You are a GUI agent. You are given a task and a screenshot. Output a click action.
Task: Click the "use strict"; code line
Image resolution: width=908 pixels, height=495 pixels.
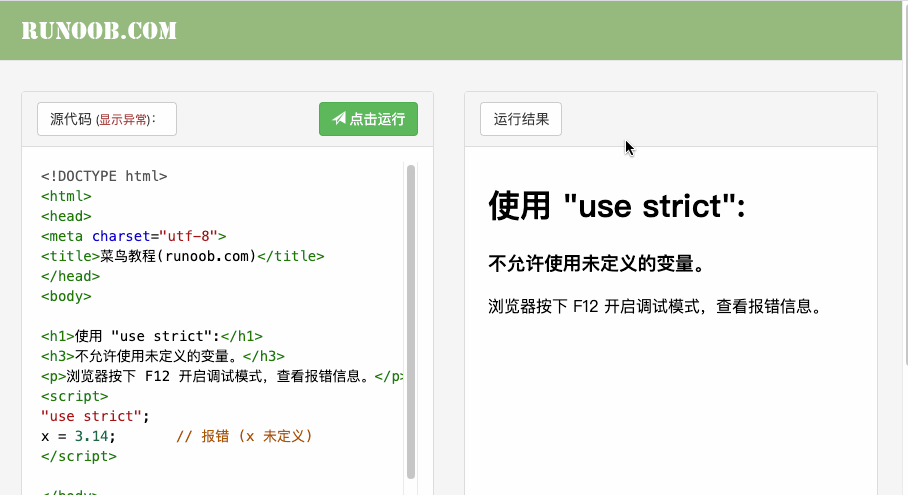pos(95,416)
